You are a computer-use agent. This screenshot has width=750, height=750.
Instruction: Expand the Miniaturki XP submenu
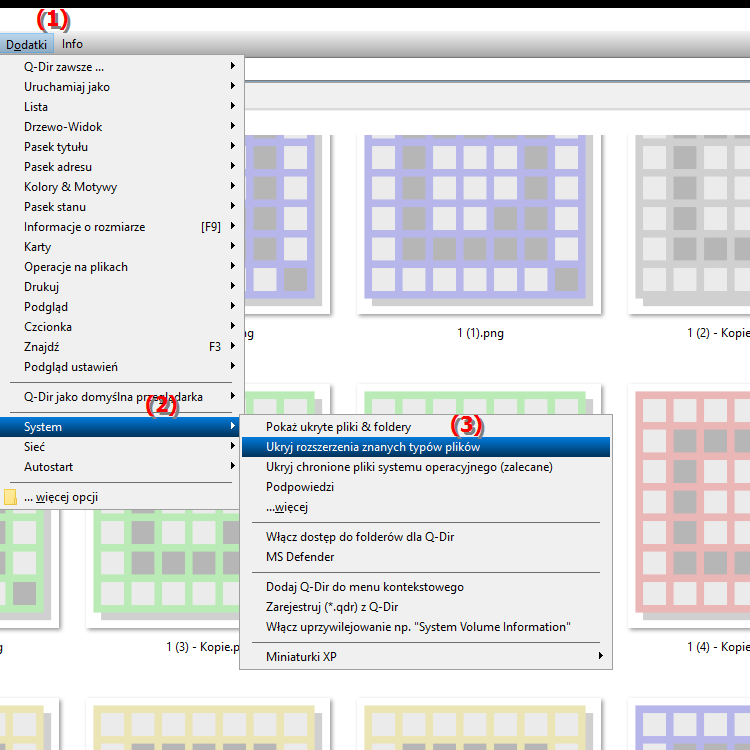pos(426,657)
